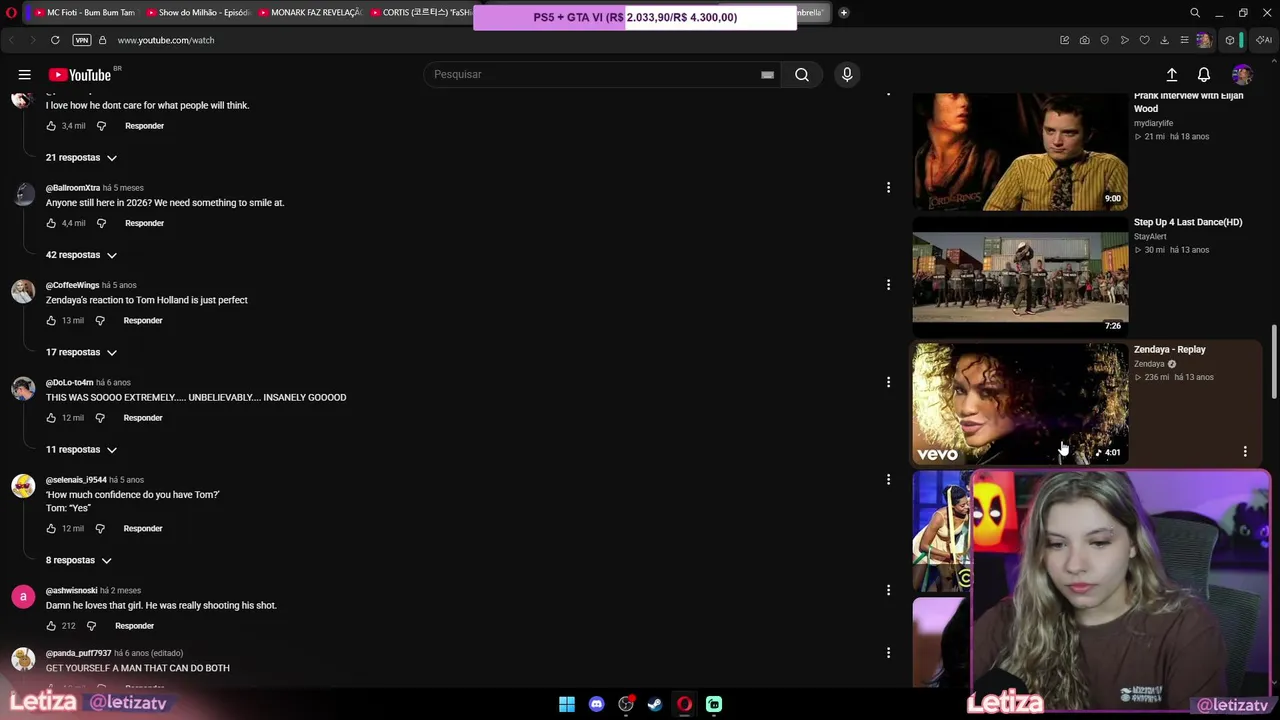Open options menu for @panda_puff7937 comment
This screenshot has width=1280, height=720.
(x=888, y=653)
